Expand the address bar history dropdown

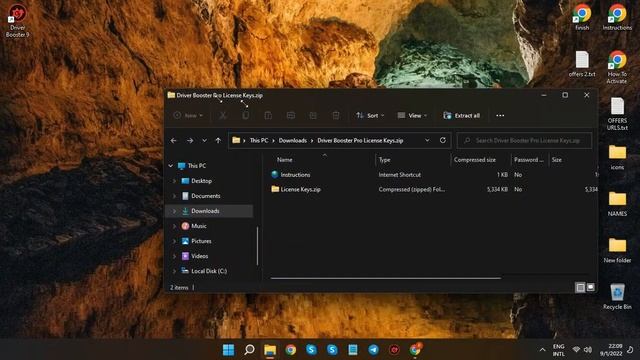pos(427,140)
